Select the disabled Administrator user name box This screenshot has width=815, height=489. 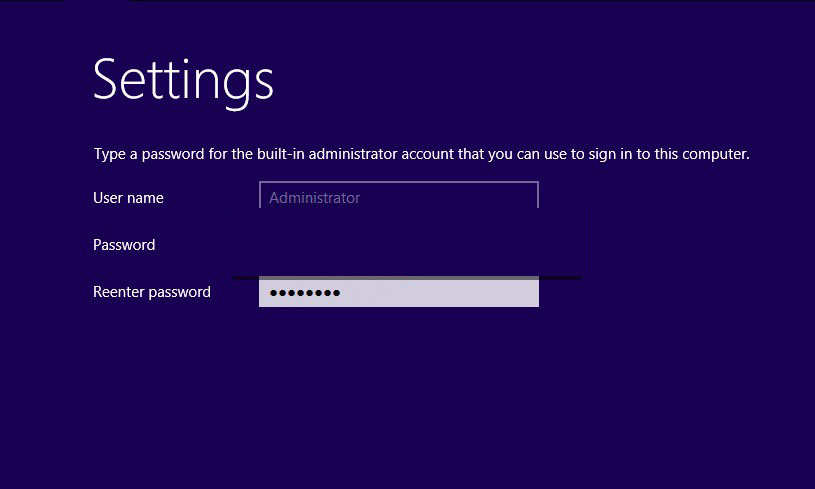(x=399, y=195)
